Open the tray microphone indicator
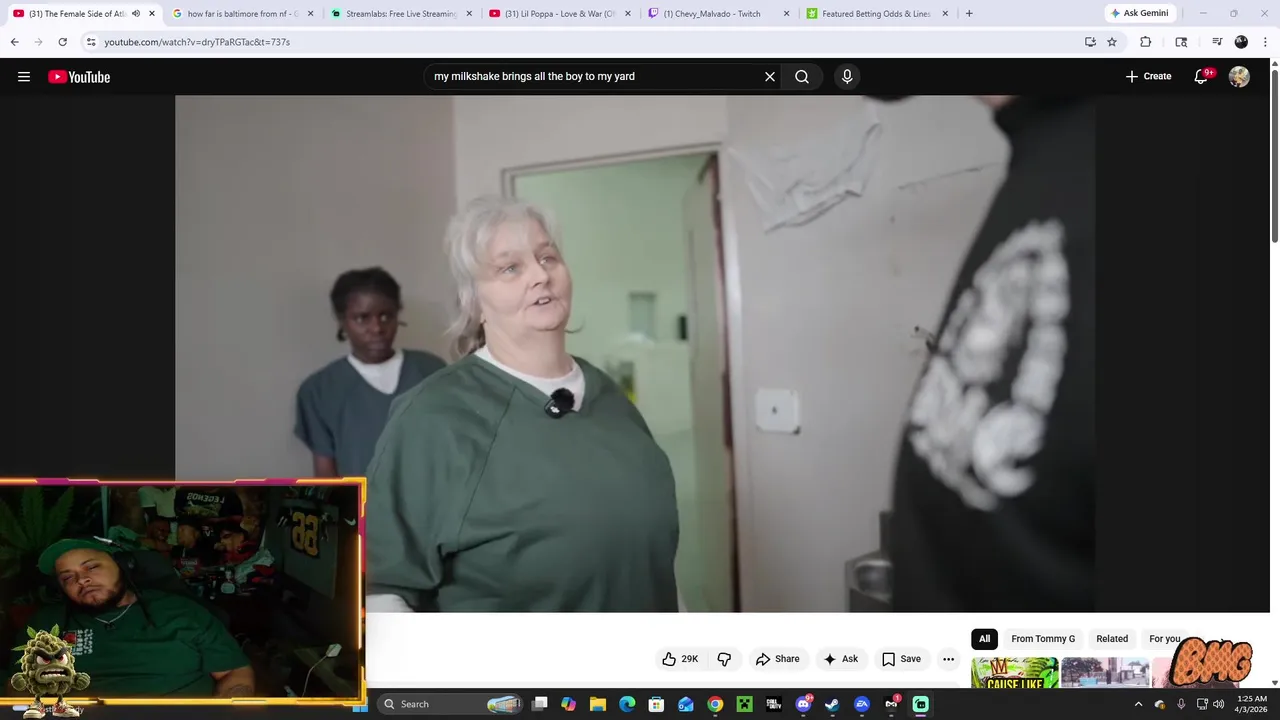1280x720 pixels. click(x=1180, y=704)
